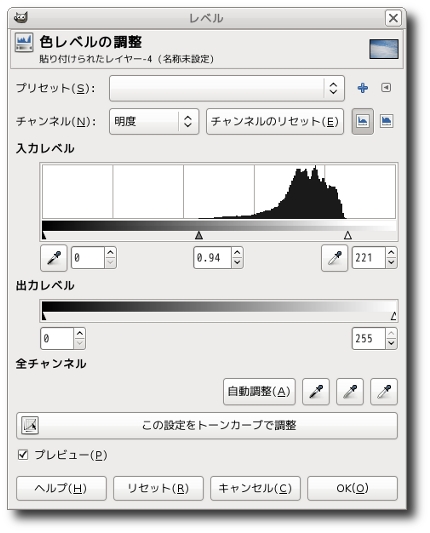This screenshot has width=430, height=533.
Task: Click チャンネルのリセット button
Action: coord(275,121)
